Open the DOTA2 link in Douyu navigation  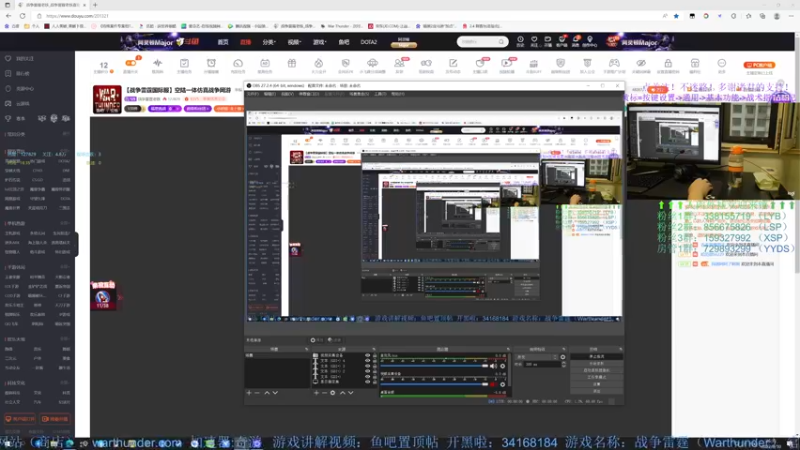click(x=368, y=42)
